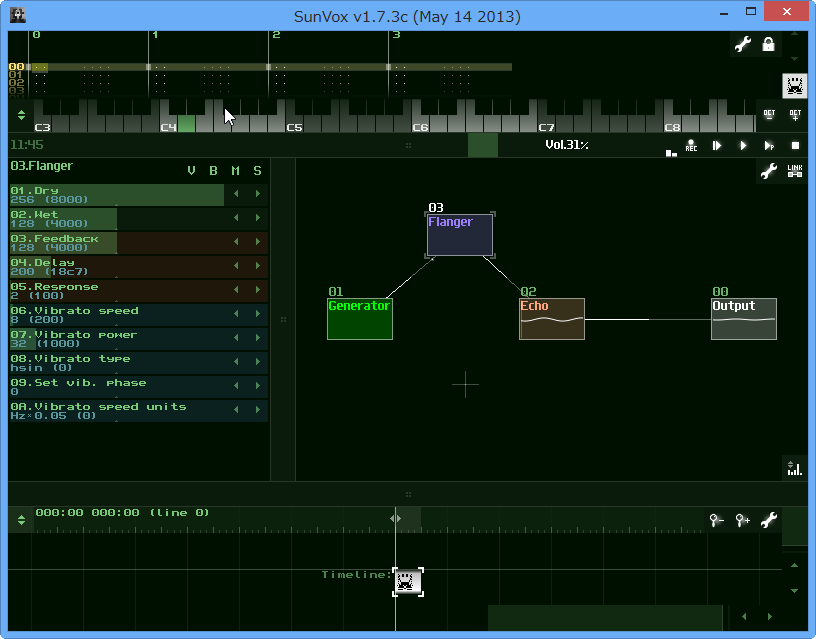Image resolution: width=816 pixels, height=639 pixels.
Task: Mute the Flanger module with M
Action: click(x=235, y=171)
